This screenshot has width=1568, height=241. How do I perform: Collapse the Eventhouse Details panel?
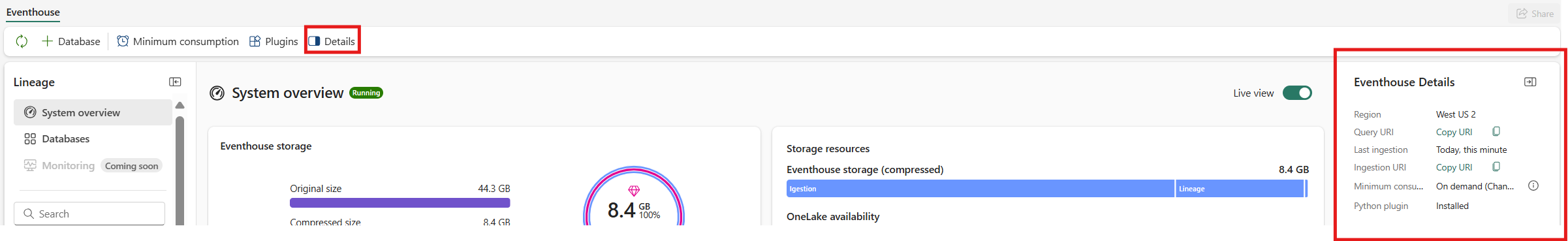pos(1530,82)
